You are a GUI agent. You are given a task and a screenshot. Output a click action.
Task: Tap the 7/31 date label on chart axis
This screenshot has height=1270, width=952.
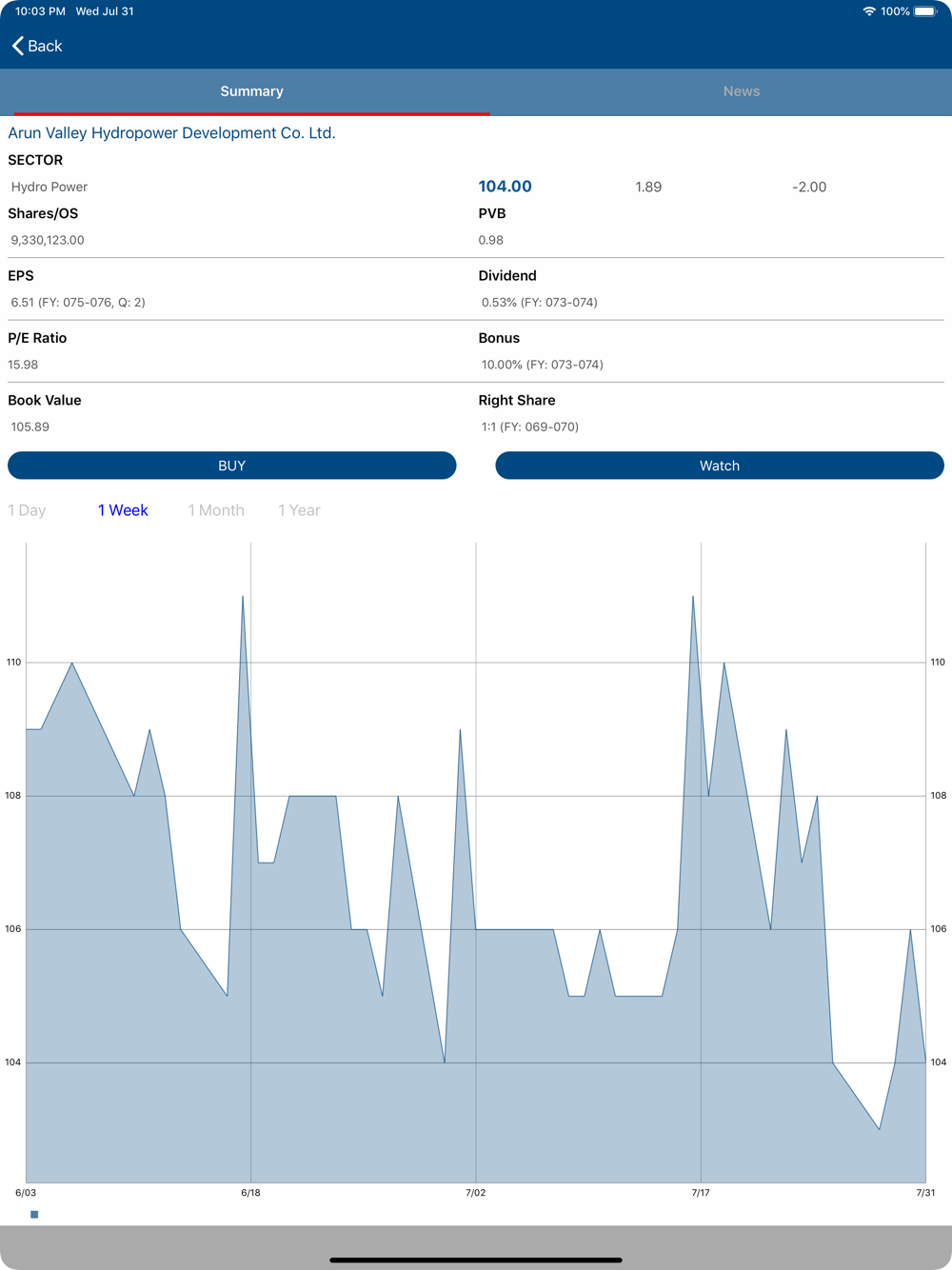[x=925, y=1193]
